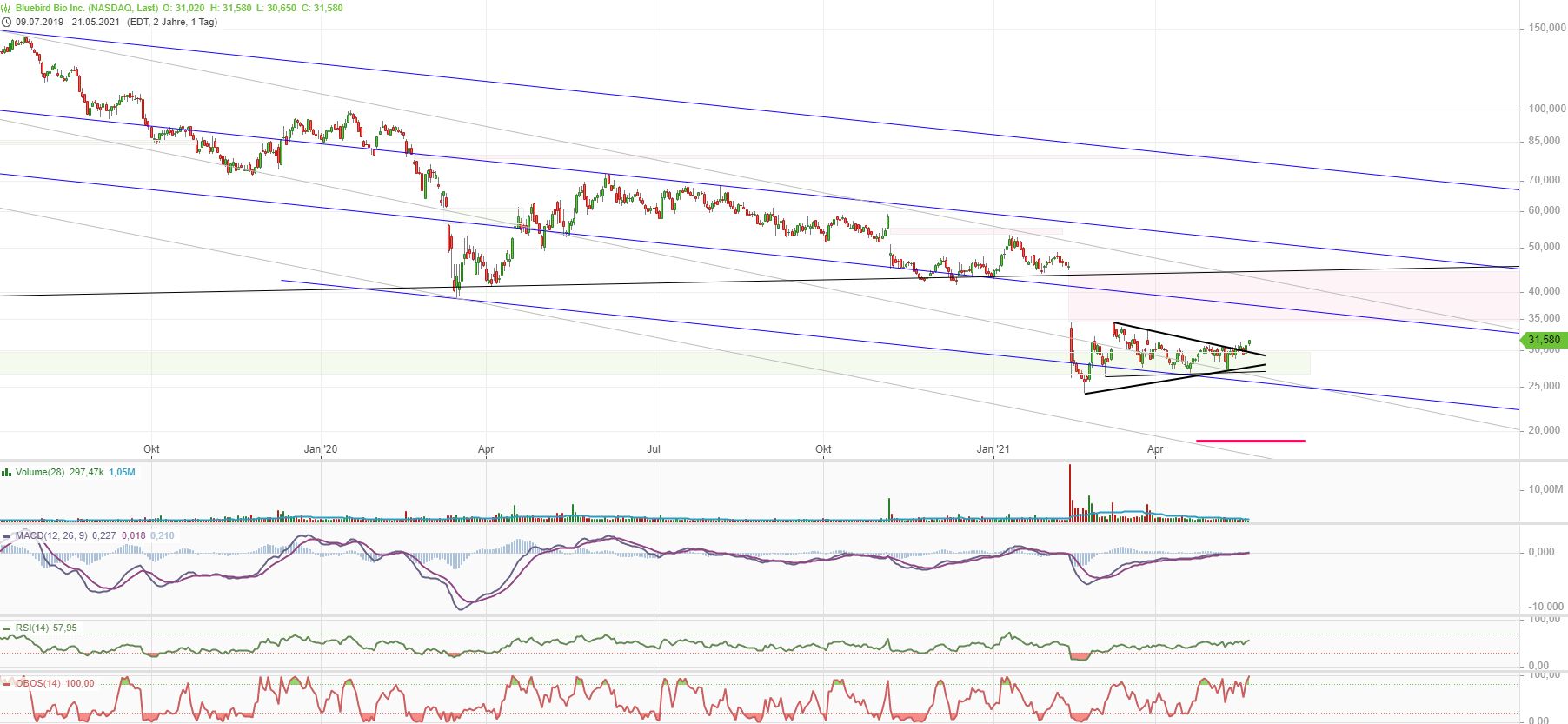The width and height of the screenshot is (1568, 724).
Task: Click the green RSI legend icon
Action: pyautogui.click(x=7, y=628)
